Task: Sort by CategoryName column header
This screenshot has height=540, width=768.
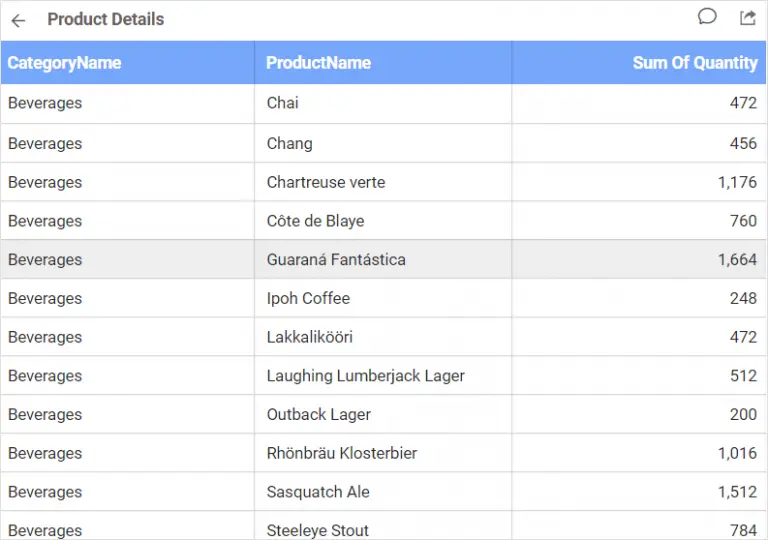Action: 64,63
